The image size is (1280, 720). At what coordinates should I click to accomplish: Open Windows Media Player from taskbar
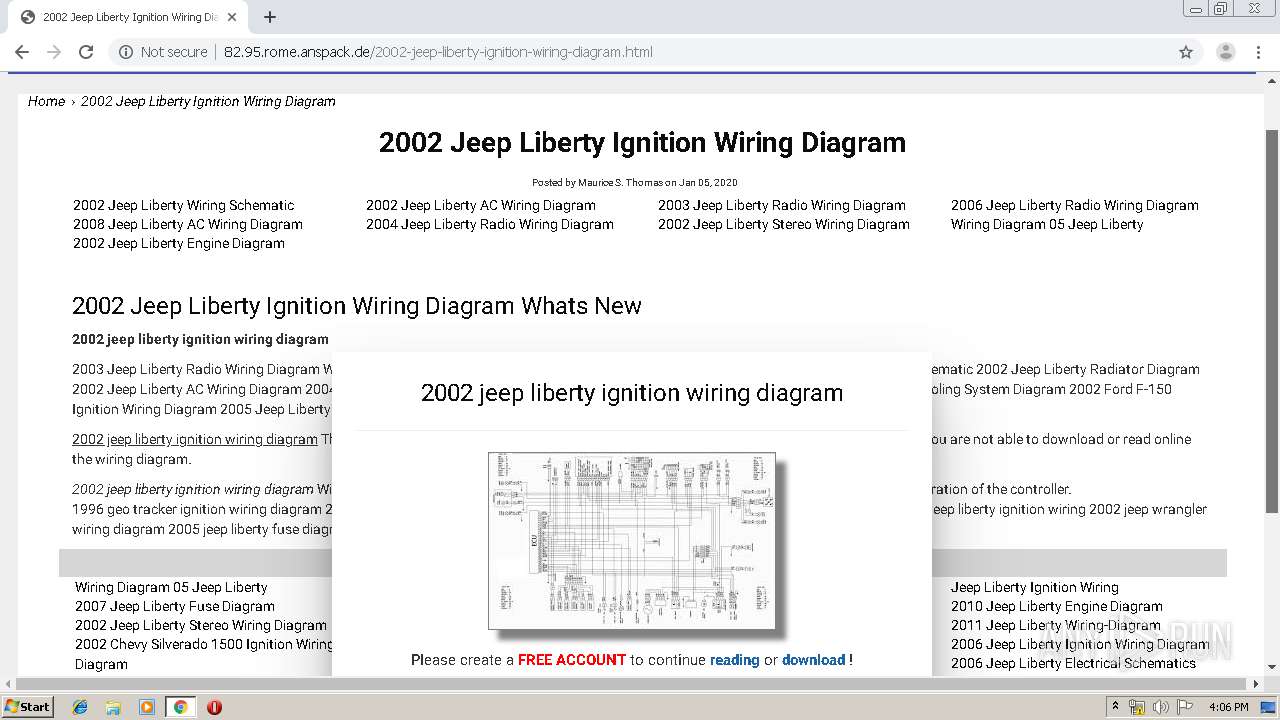(147, 707)
